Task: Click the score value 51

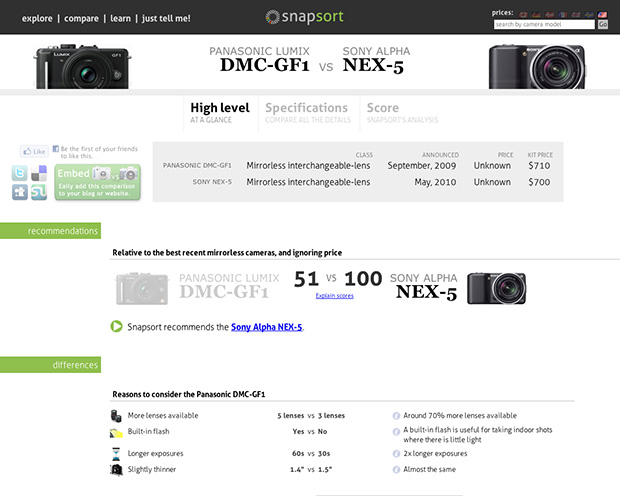Action: click(x=306, y=279)
